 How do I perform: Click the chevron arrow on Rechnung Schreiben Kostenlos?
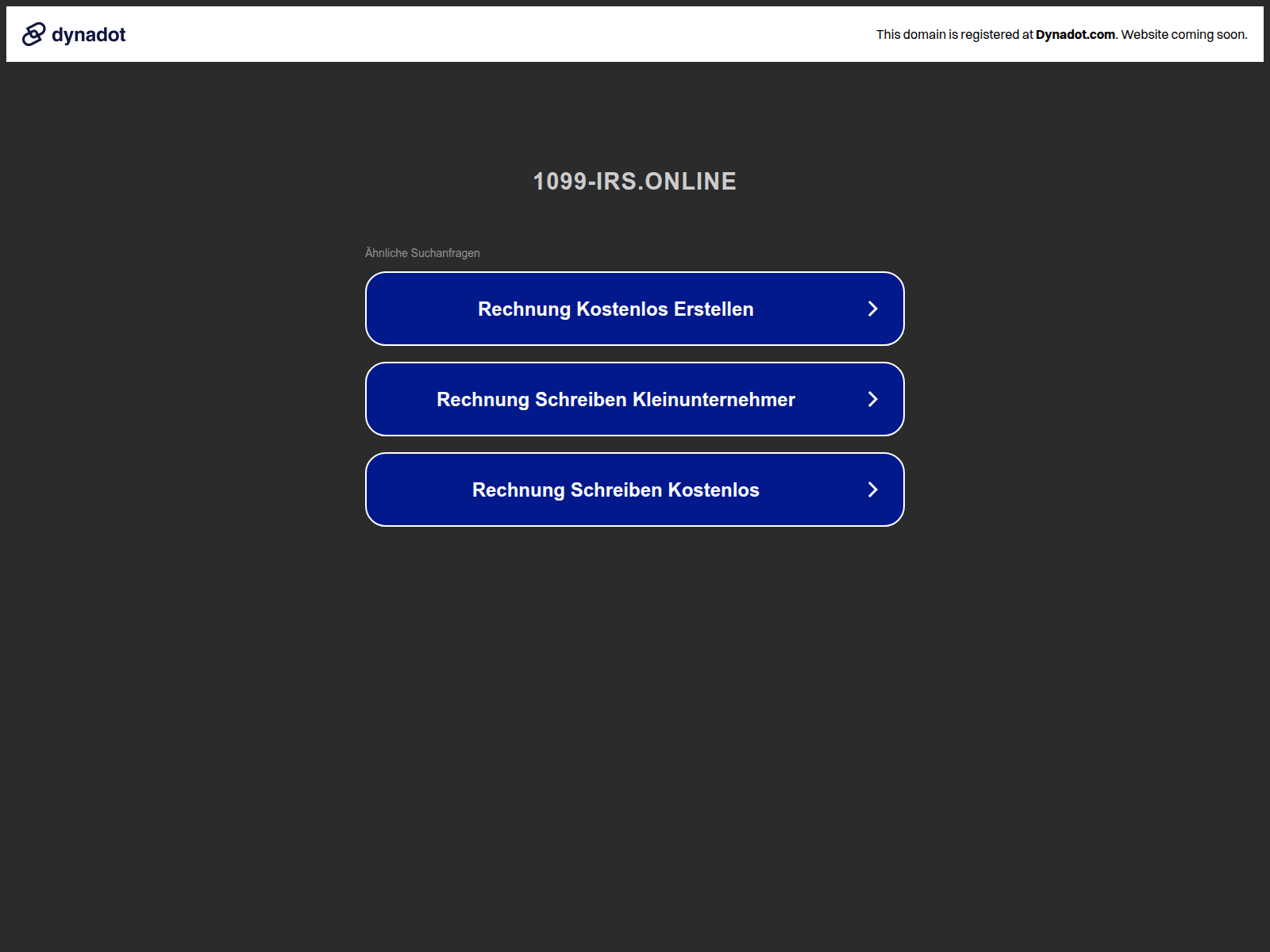[872, 489]
